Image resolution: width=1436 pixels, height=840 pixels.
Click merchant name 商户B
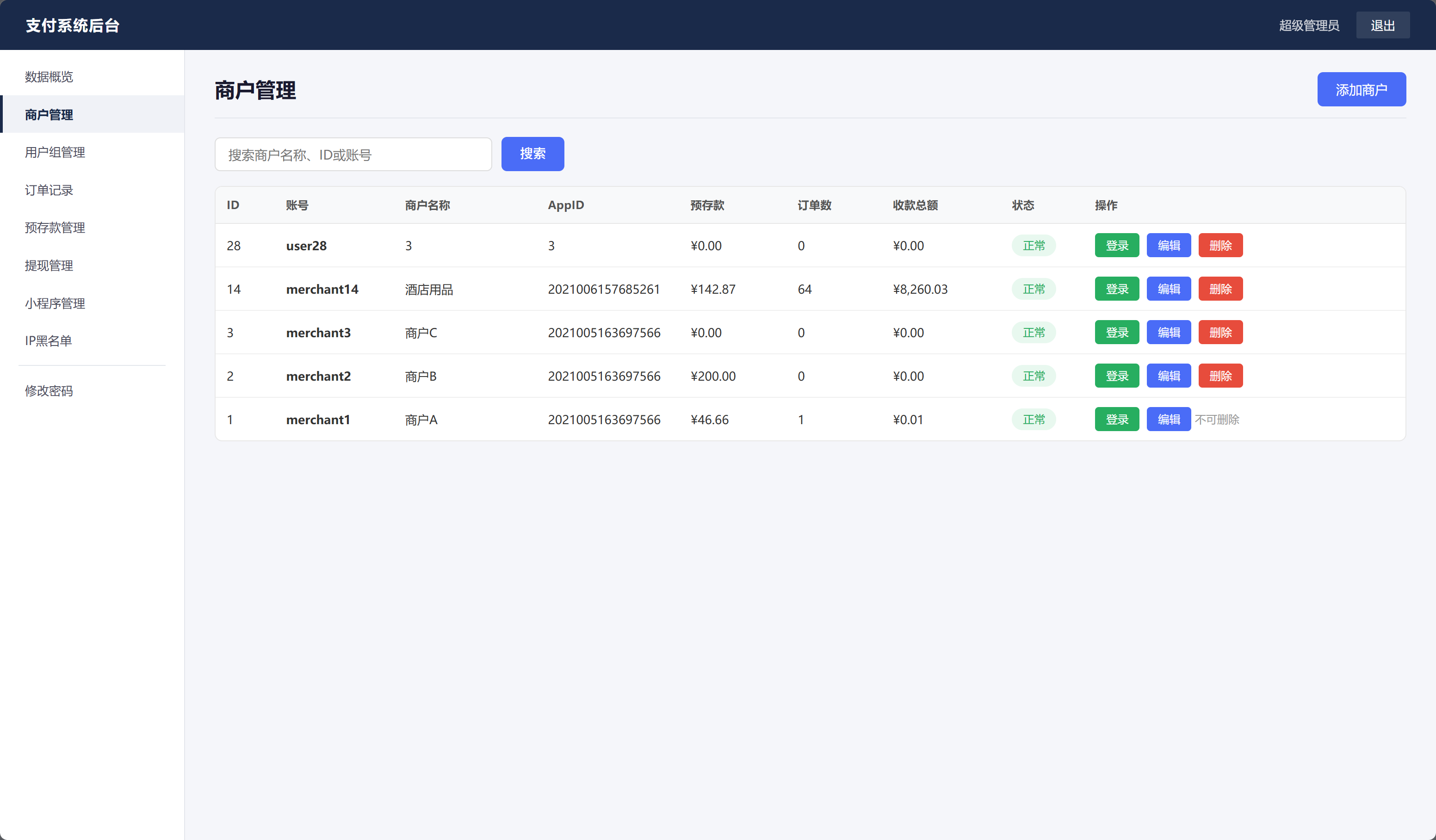421,376
